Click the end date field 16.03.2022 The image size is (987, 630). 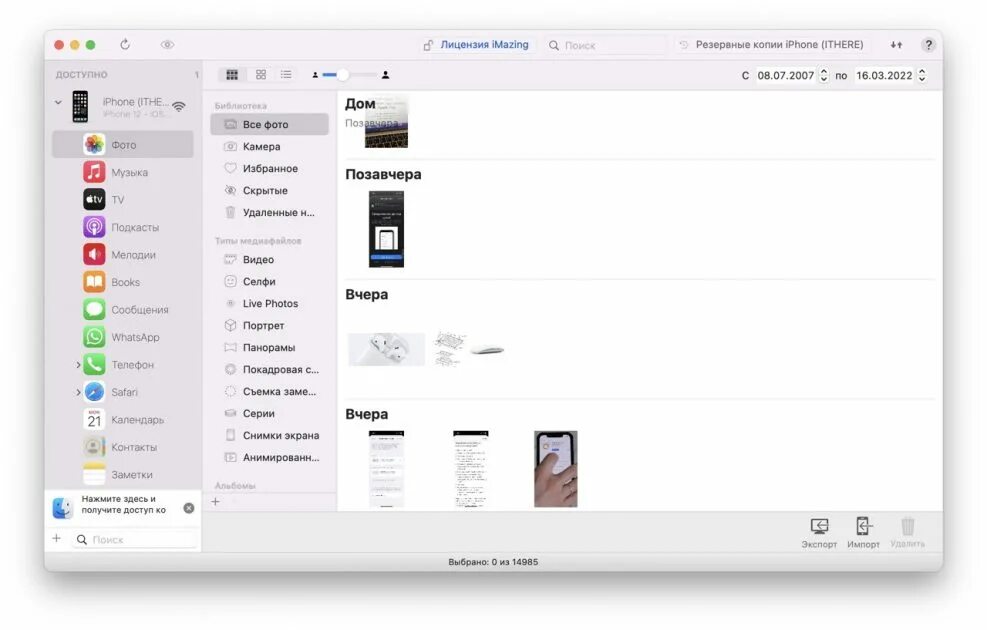click(884, 76)
